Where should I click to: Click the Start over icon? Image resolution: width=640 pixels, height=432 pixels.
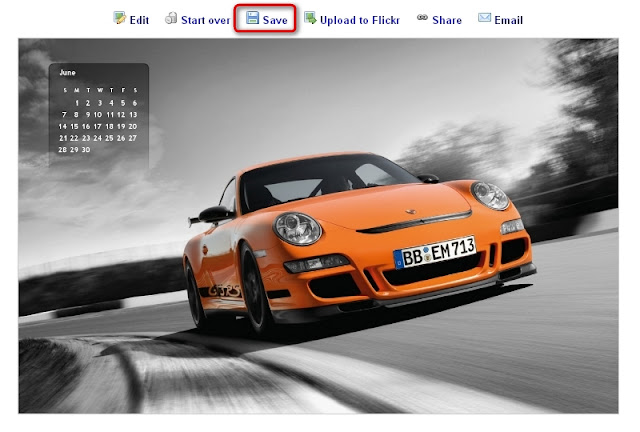point(171,18)
